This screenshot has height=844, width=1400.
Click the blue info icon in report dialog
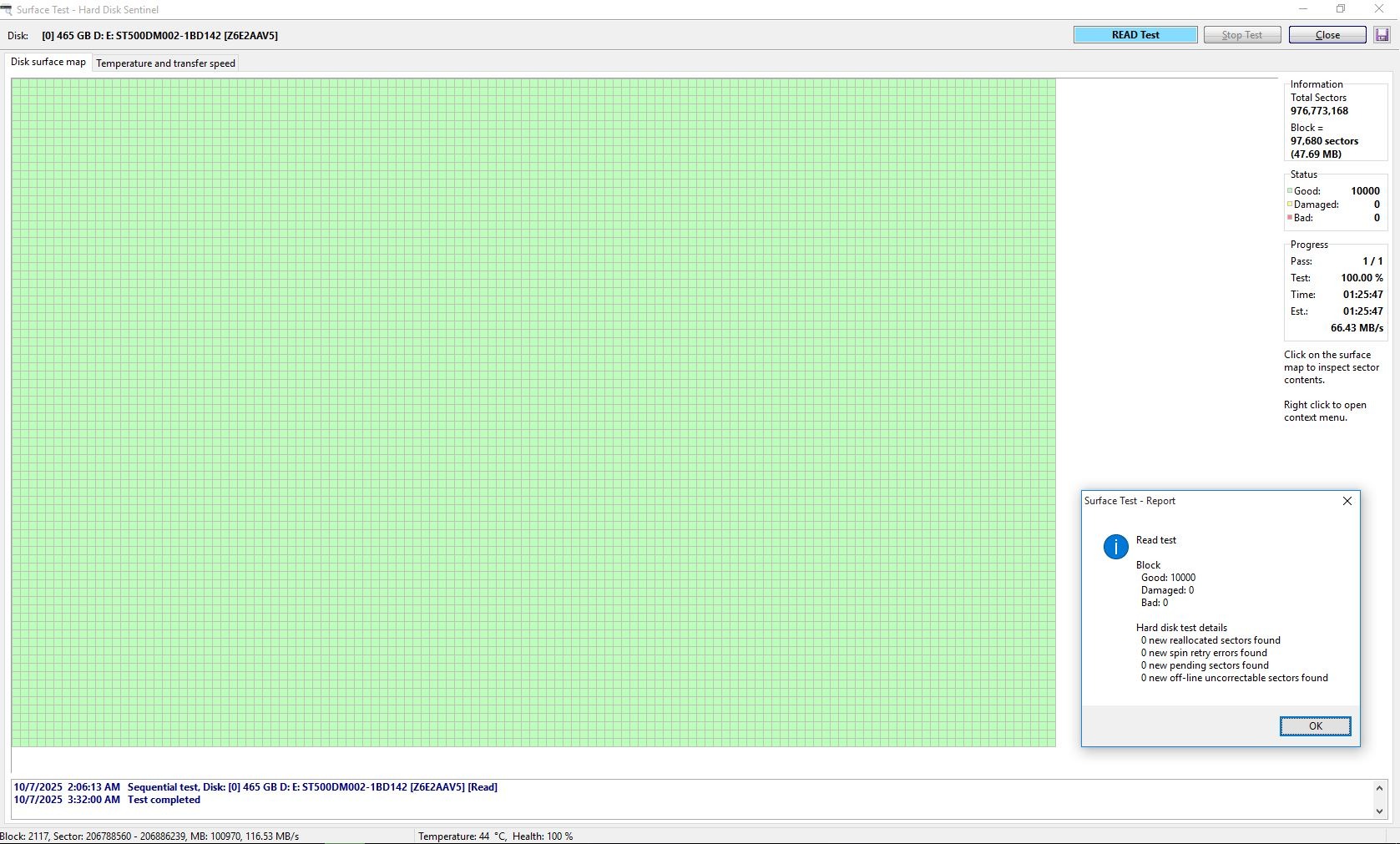click(x=1115, y=547)
